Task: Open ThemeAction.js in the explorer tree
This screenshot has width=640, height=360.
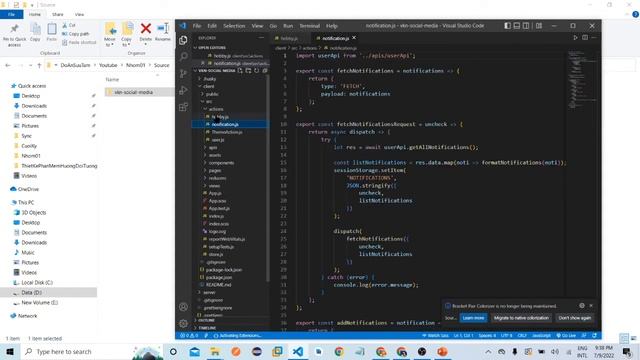Action: (x=227, y=132)
